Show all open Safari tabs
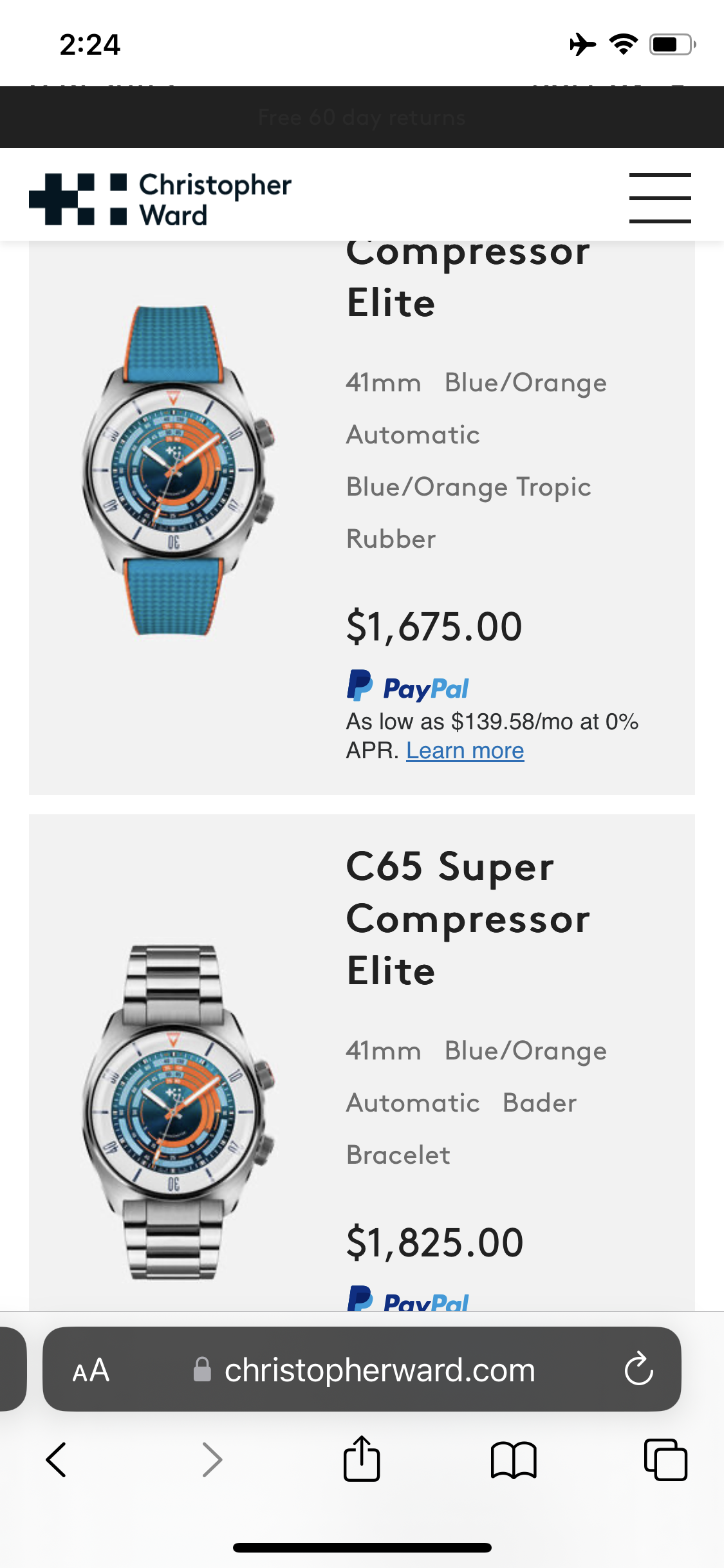Image resolution: width=724 pixels, height=1568 pixels. 665,1460
